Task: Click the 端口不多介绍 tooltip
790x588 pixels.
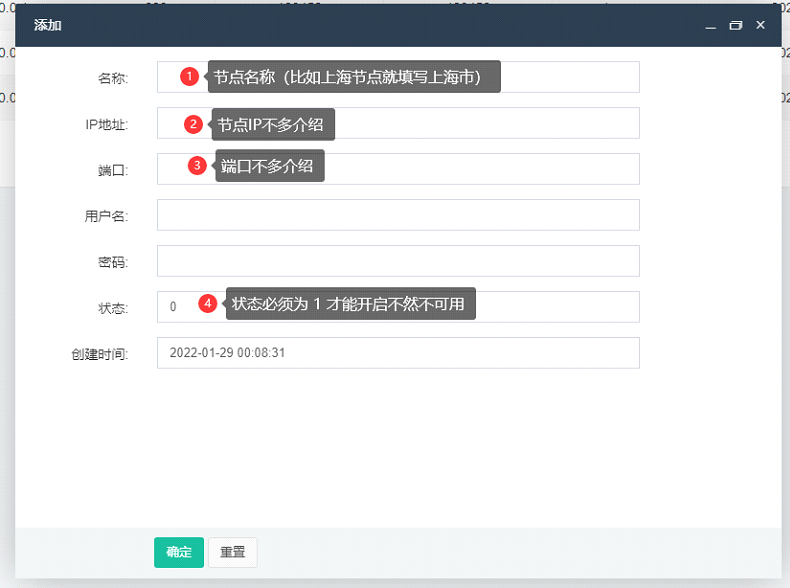Action: click(270, 166)
